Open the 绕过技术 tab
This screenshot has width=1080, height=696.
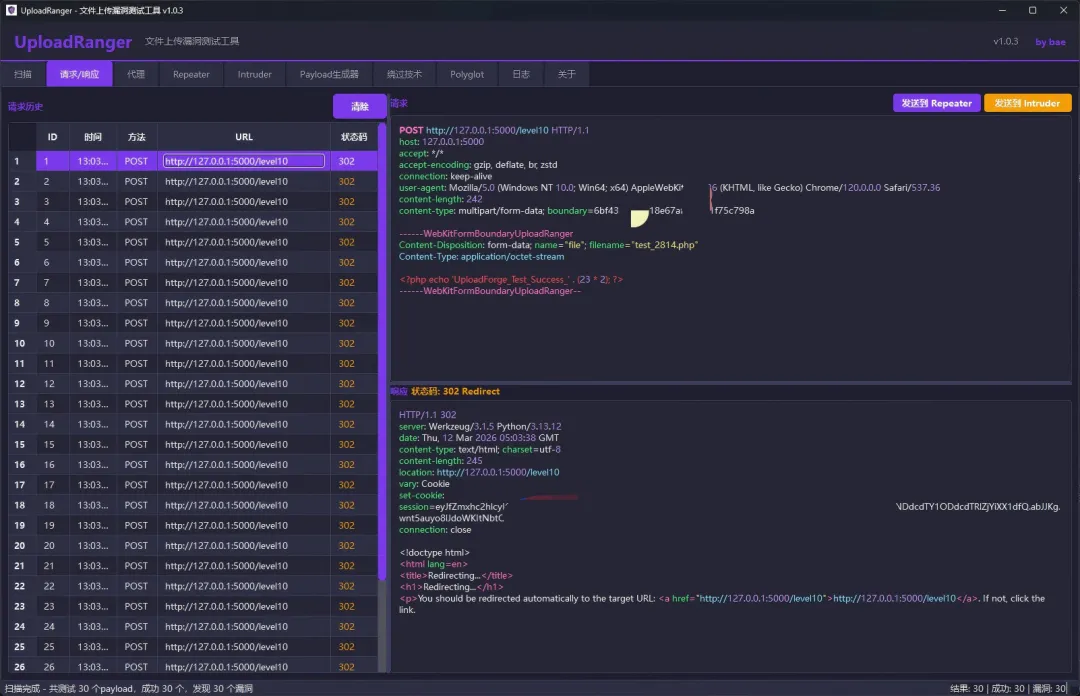[x=404, y=74]
